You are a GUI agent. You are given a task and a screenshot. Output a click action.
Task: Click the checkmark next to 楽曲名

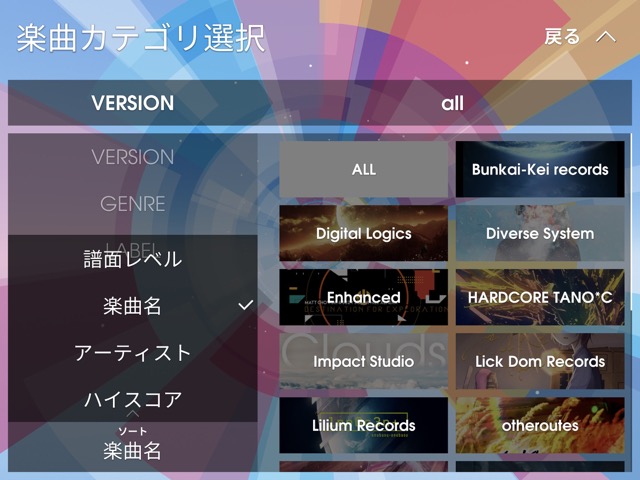click(246, 305)
